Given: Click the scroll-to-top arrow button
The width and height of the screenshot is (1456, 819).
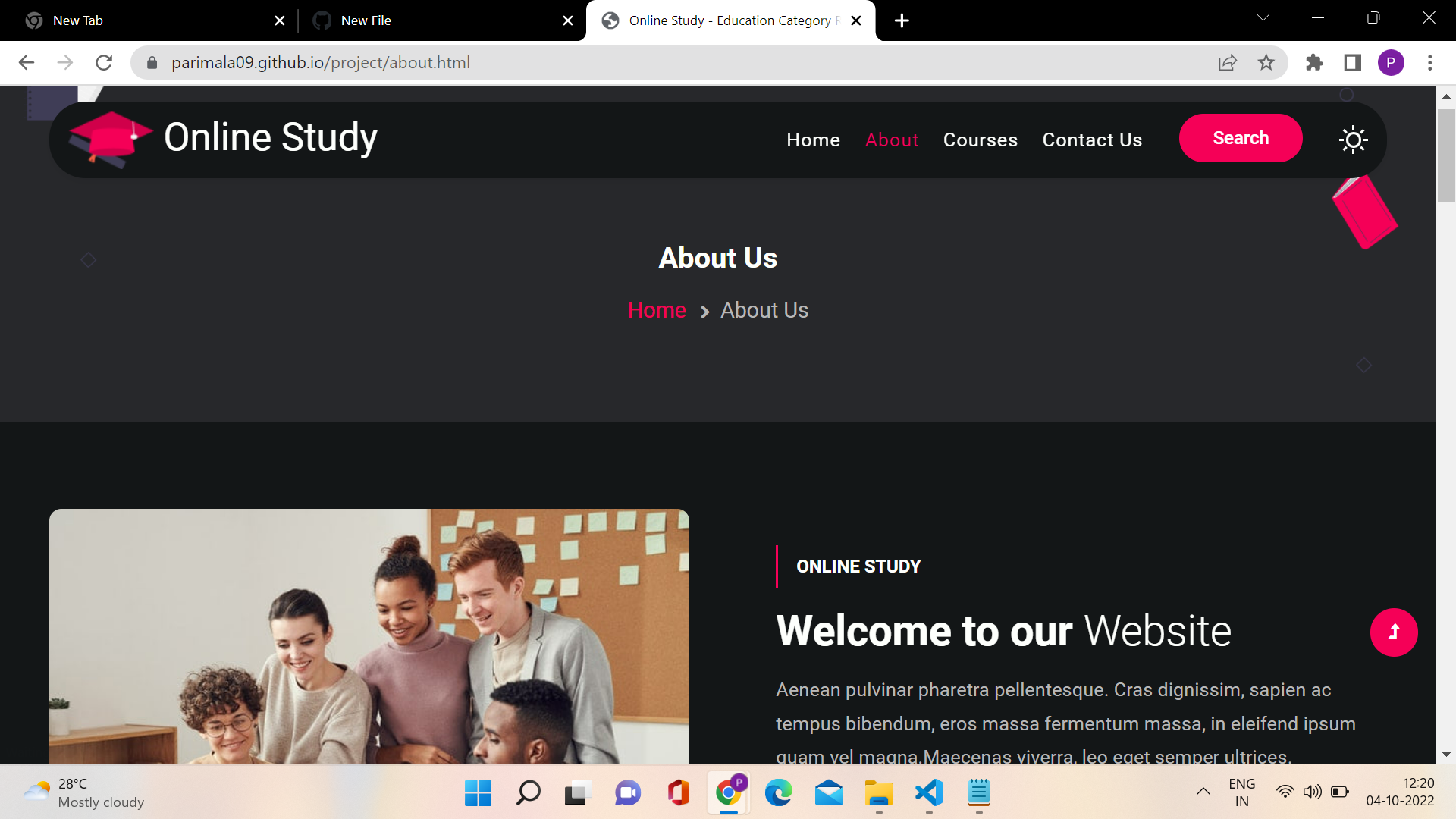Looking at the screenshot, I should [1393, 632].
